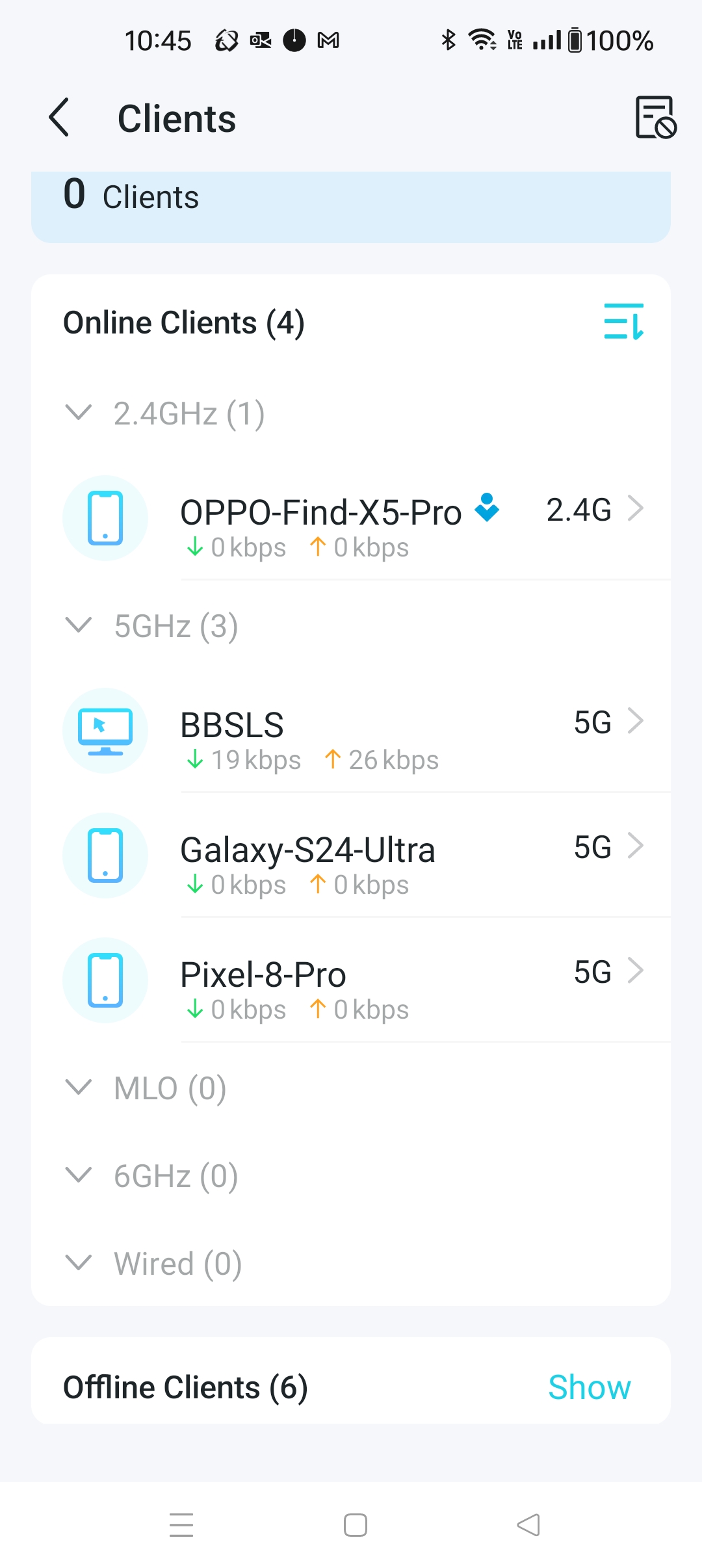The width and height of the screenshot is (702, 1568).
Task: Collapse the 2.4GHz (1) group
Action: point(79,413)
